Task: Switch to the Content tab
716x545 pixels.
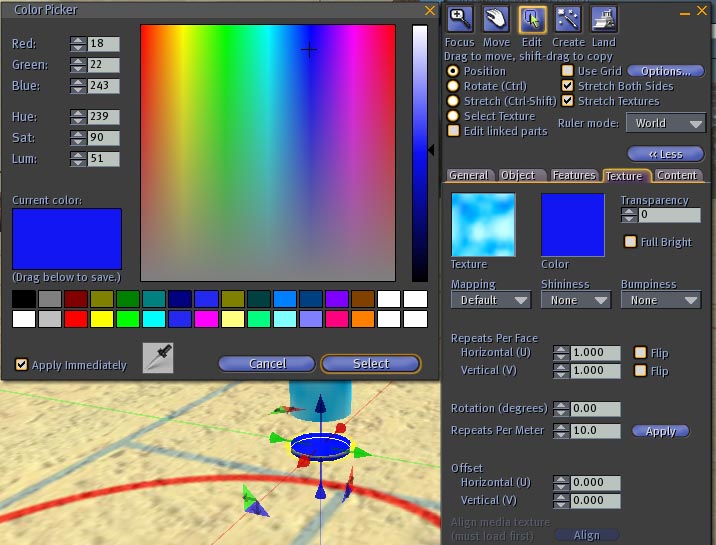Action: [677, 175]
